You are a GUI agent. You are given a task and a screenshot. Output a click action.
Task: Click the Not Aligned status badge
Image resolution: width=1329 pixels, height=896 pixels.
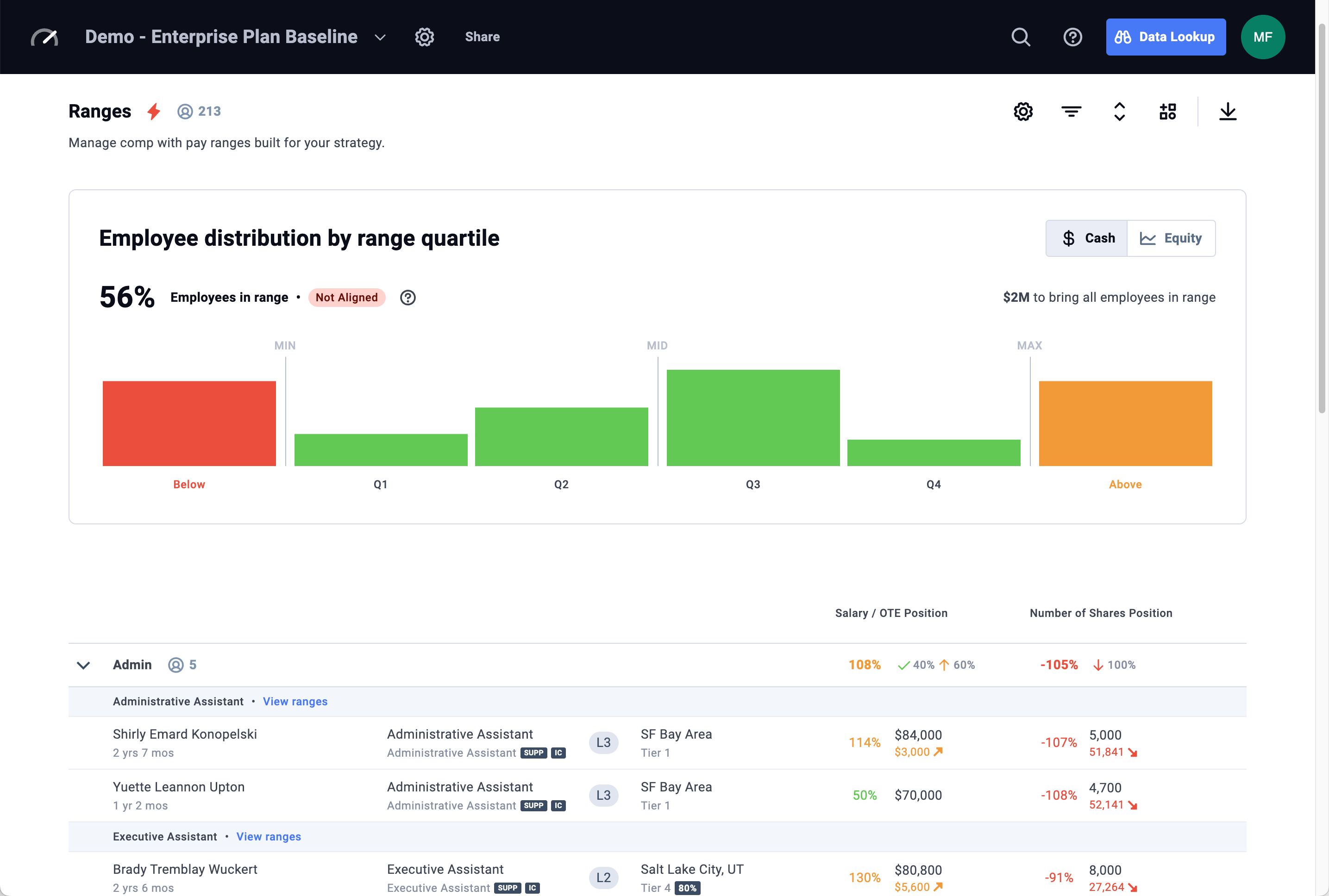pos(346,297)
